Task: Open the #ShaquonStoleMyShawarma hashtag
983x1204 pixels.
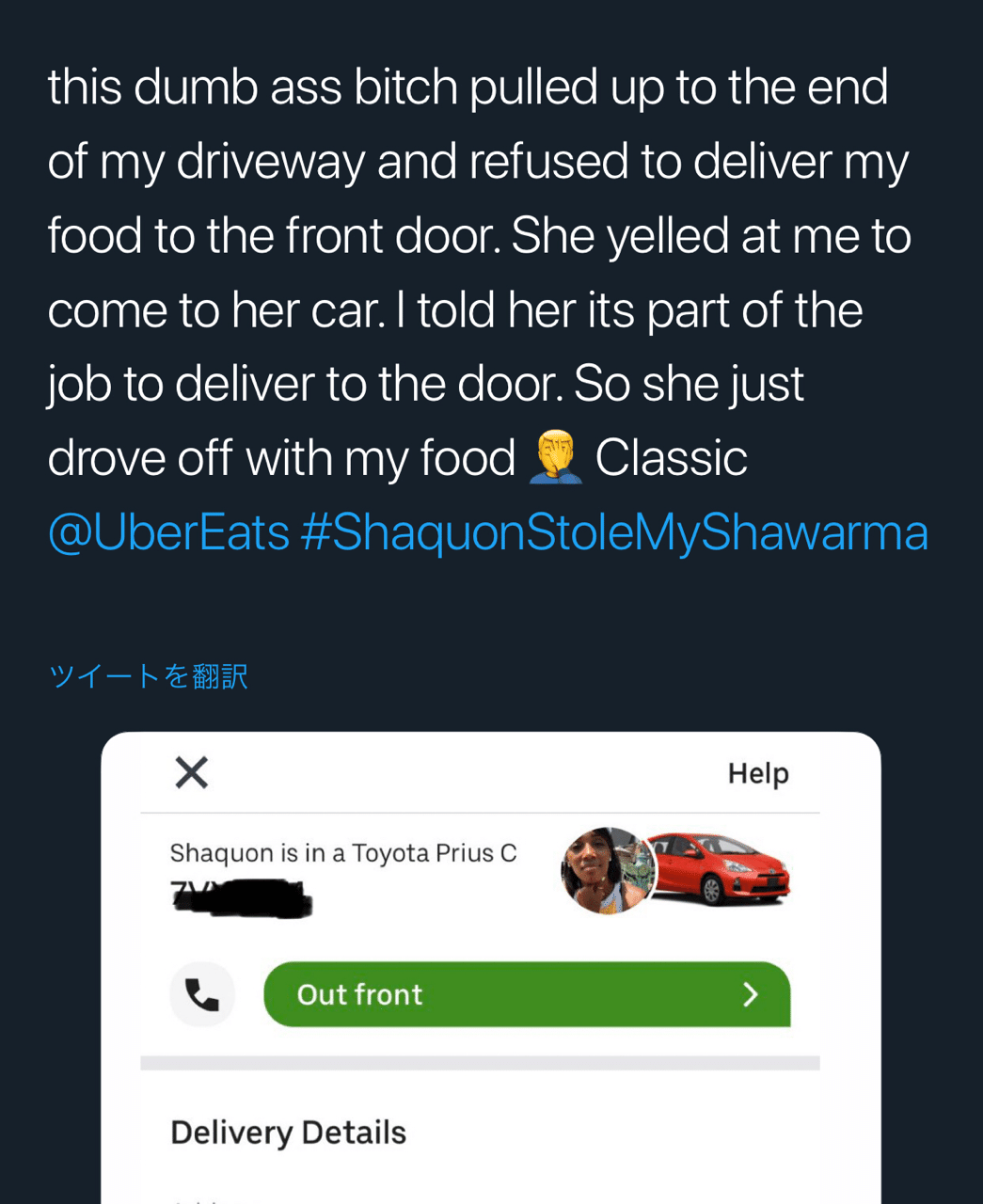Action: click(614, 532)
